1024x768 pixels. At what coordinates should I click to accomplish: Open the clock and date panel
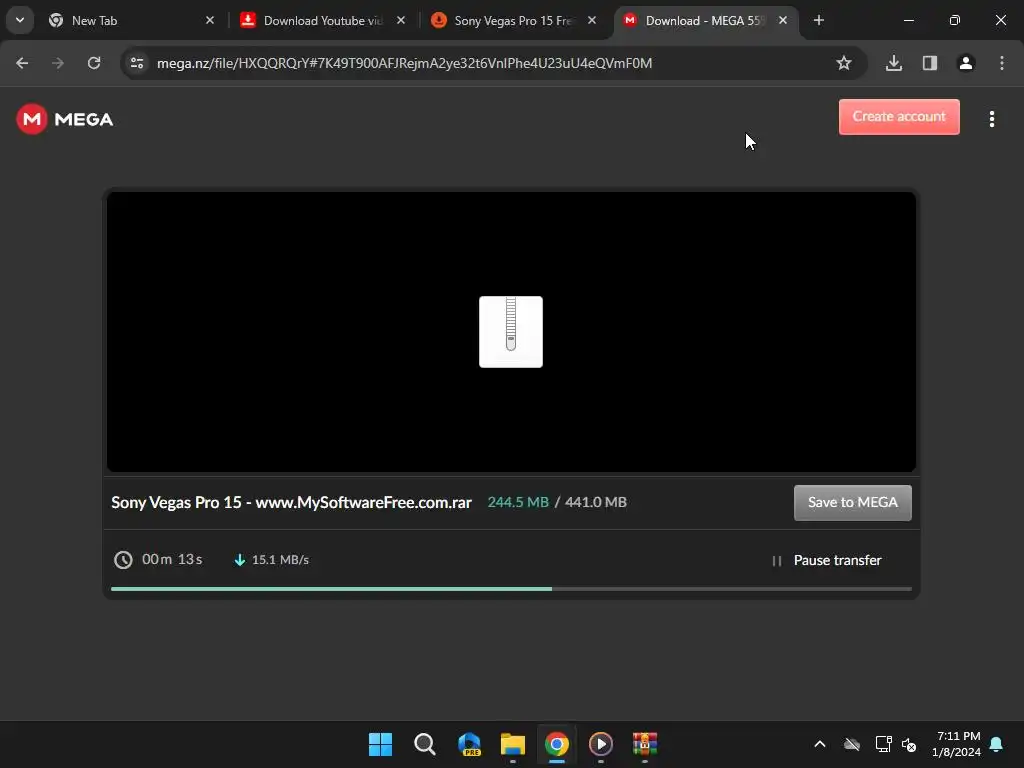tap(957, 744)
